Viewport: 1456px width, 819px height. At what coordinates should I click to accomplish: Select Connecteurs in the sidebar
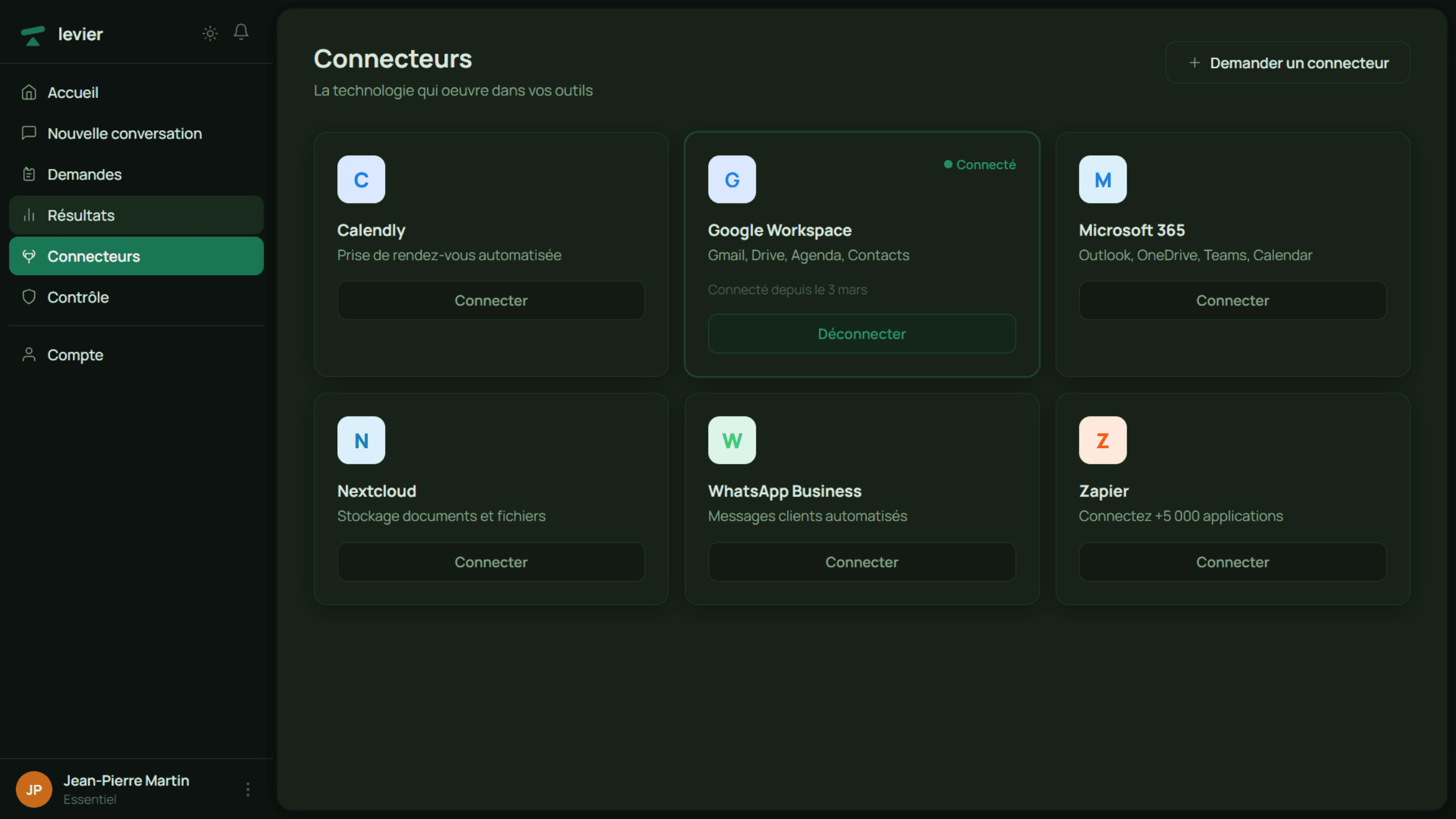136,256
